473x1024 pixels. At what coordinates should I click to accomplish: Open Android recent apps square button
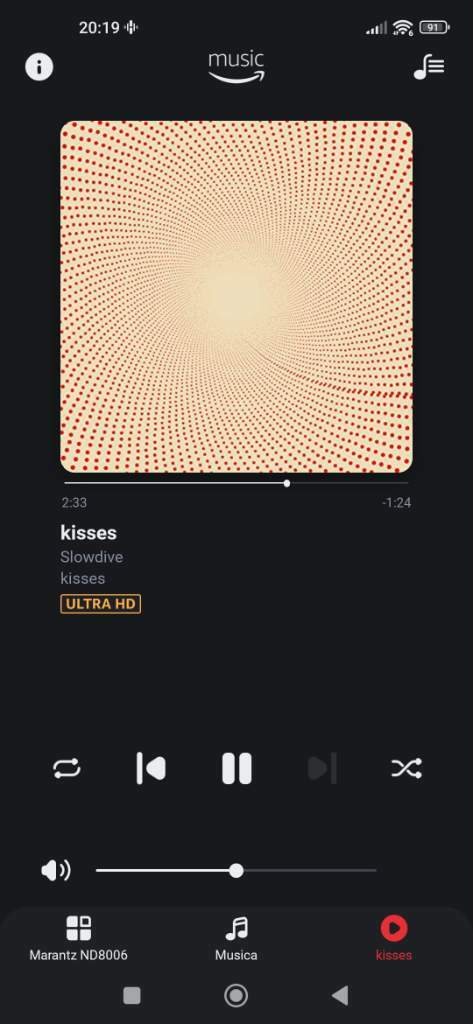point(132,995)
